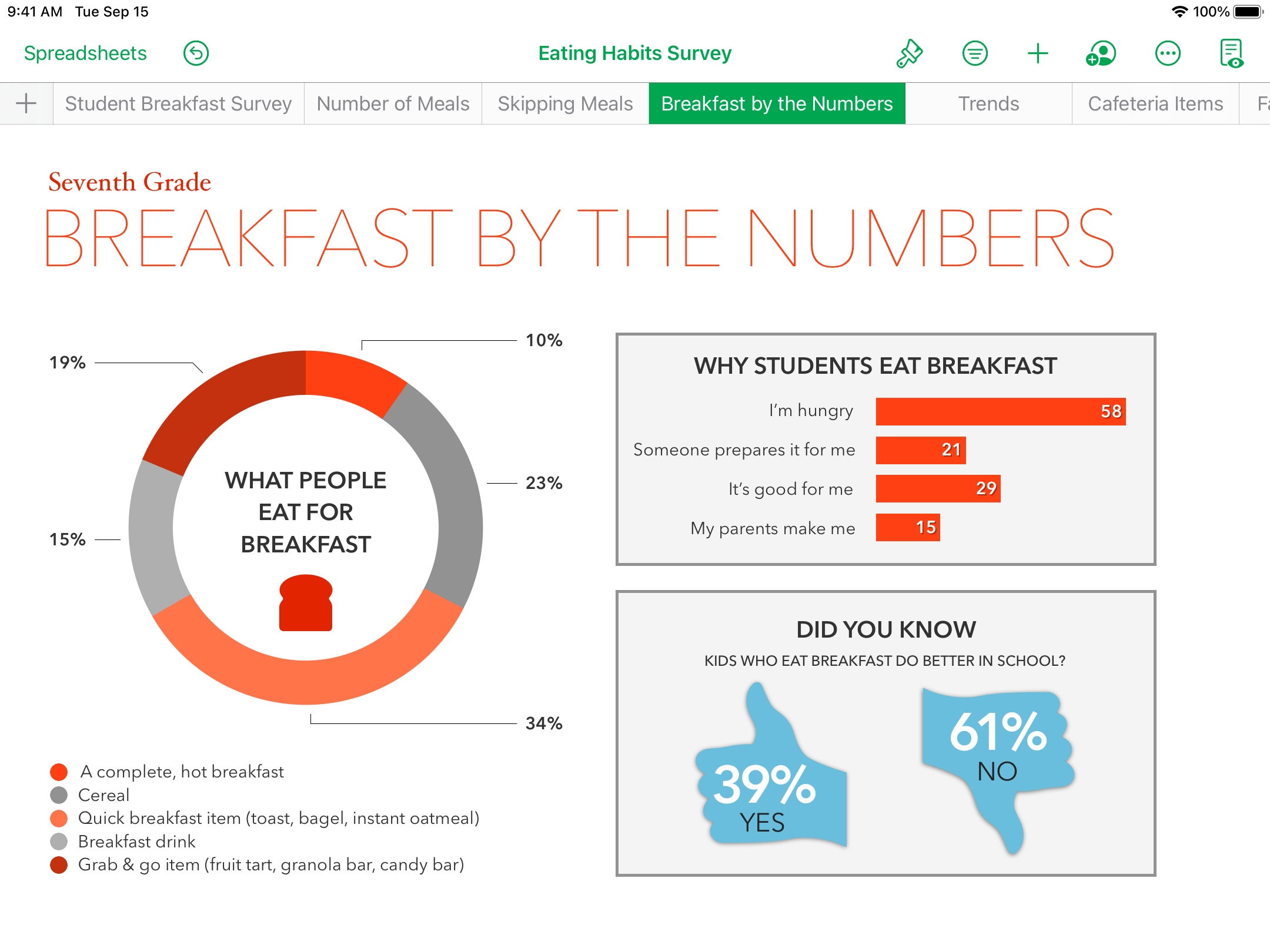Click the Wi-Fi status icon
This screenshot has width=1270, height=952.
click(x=1179, y=12)
